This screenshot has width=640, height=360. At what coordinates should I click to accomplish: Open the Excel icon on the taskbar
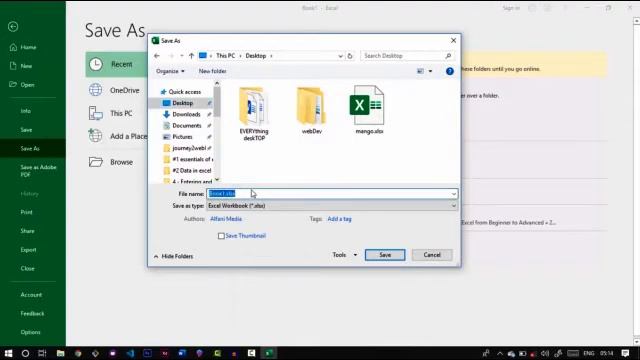point(269,353)
